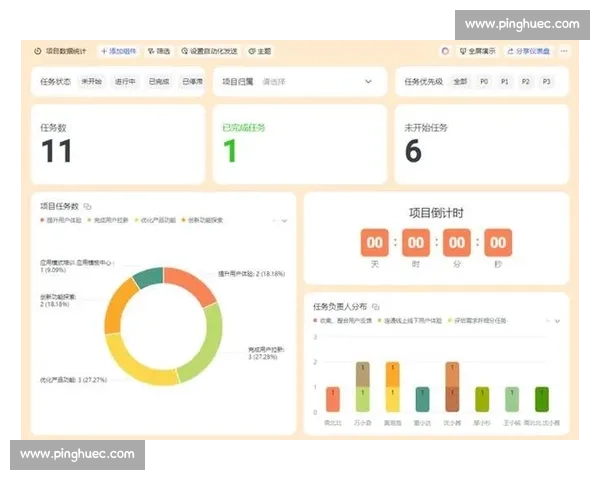Open the 任务数 11 stat card
This screenshot has width=600, height=480.
118,145
